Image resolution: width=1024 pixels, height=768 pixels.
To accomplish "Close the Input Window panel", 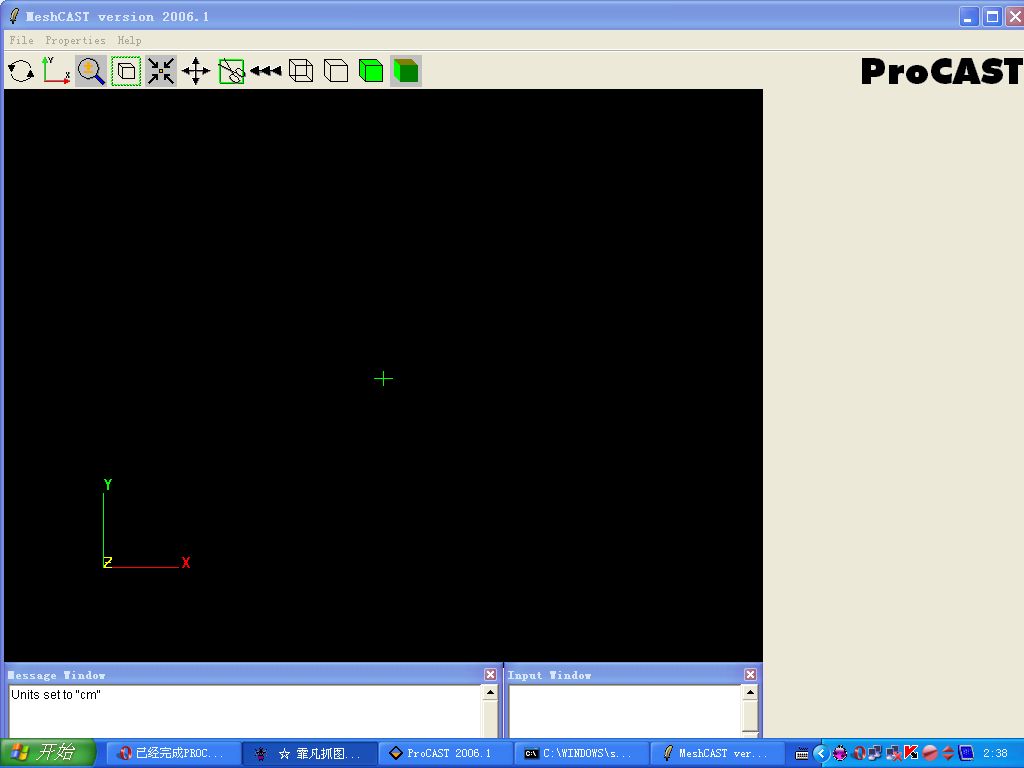I will [750, 674].
